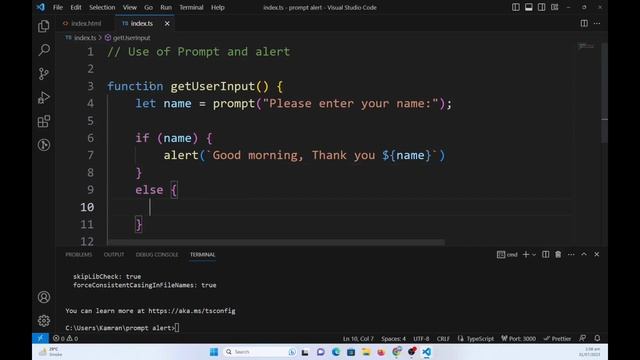Open the Search view in activity bar

[x=44, y=50]
